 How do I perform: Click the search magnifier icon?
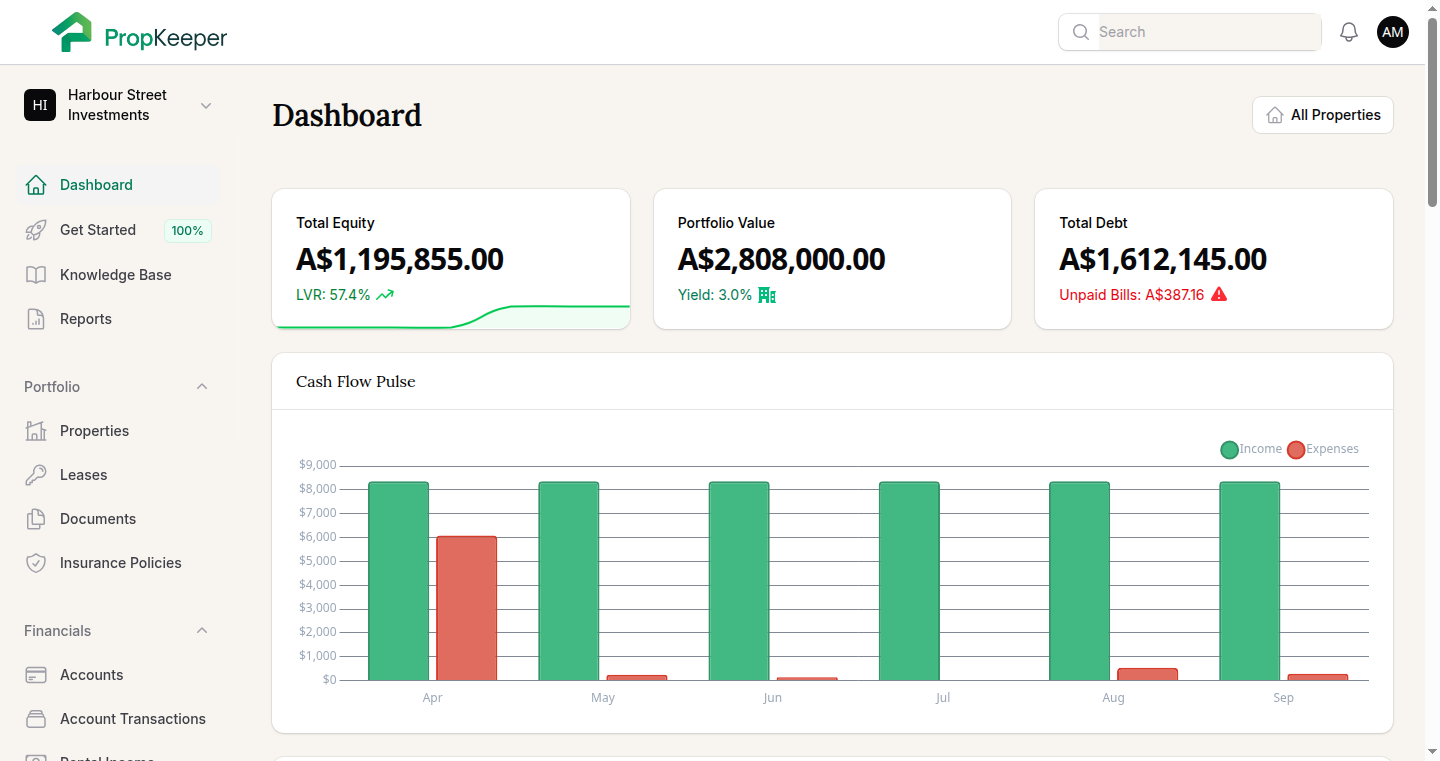tap(1080, 32)
